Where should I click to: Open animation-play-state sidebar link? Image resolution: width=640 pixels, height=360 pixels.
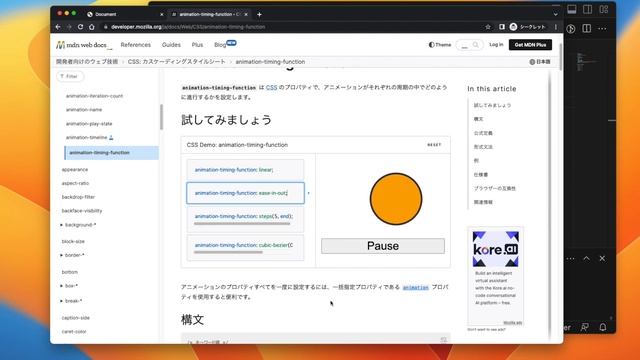[x=89, y=124]
